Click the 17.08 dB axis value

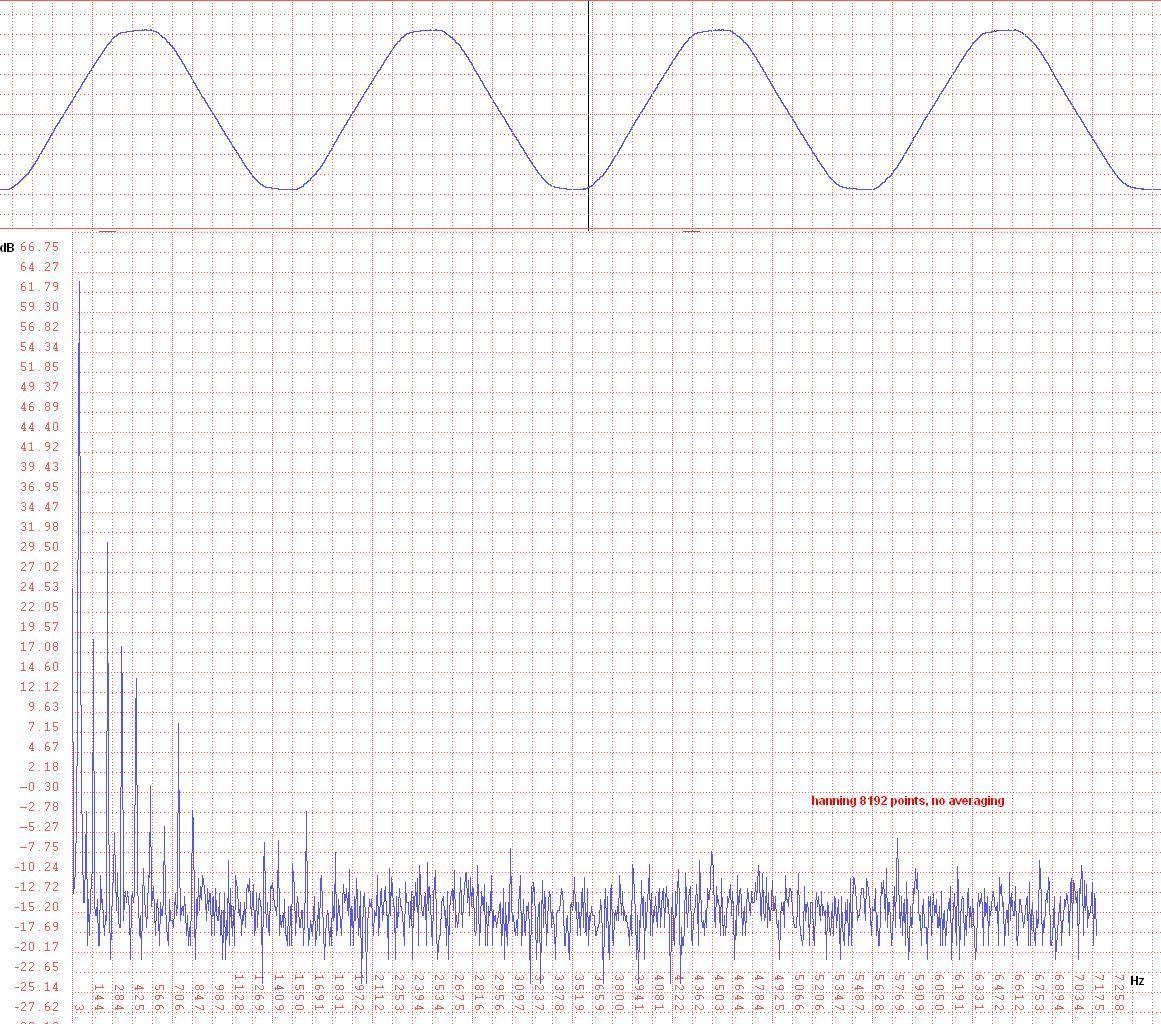coord(39,647)
